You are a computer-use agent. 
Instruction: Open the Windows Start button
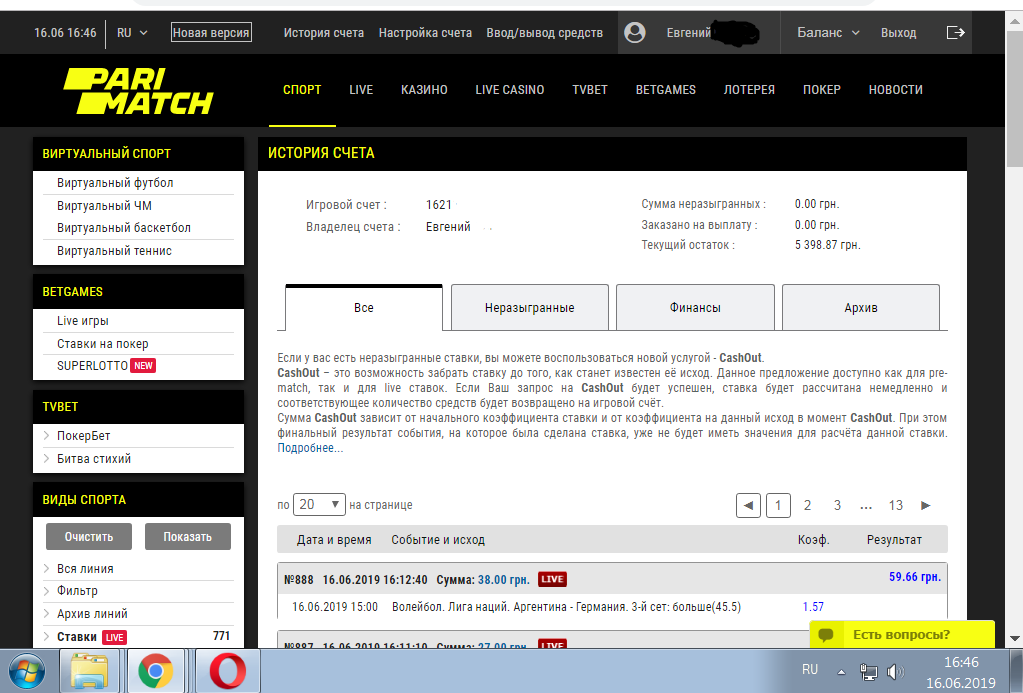[27, 671]
